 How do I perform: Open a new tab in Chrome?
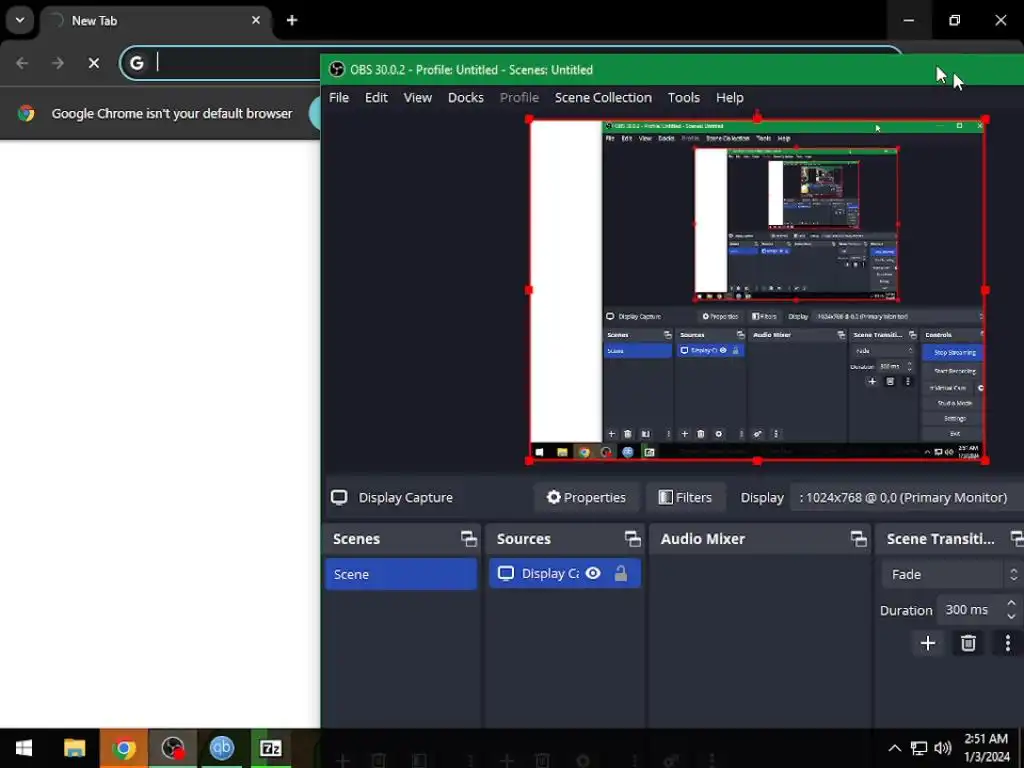click(x=292, y=20)
